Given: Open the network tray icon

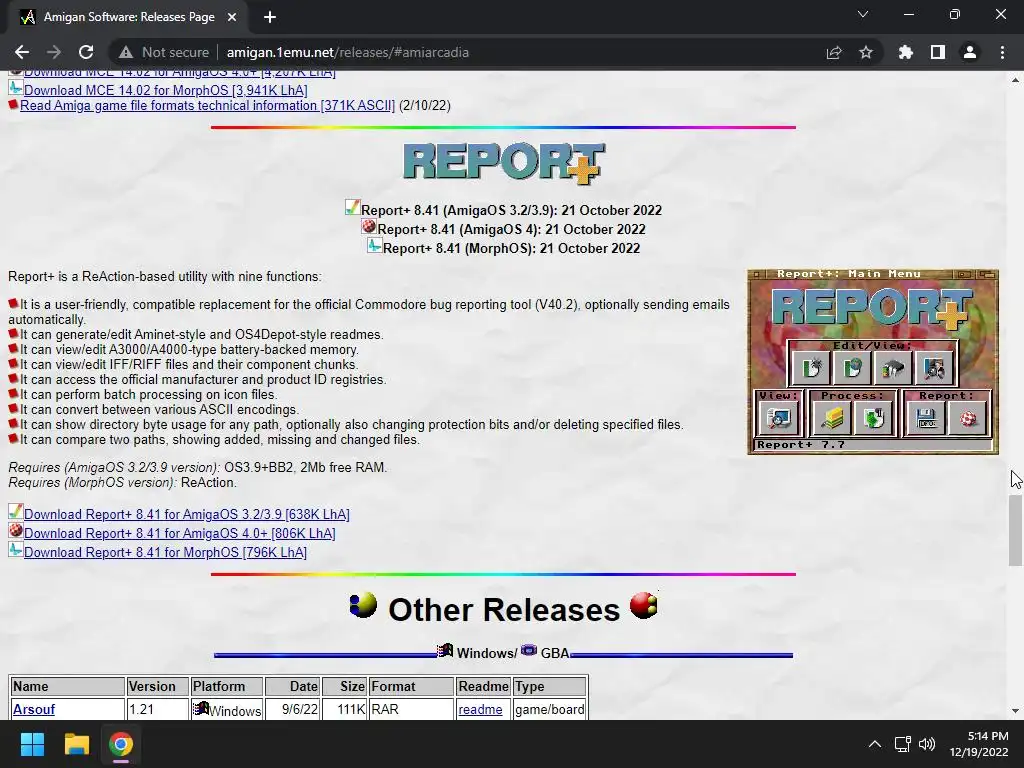Looking at the screenshot, I should [903, 744].
